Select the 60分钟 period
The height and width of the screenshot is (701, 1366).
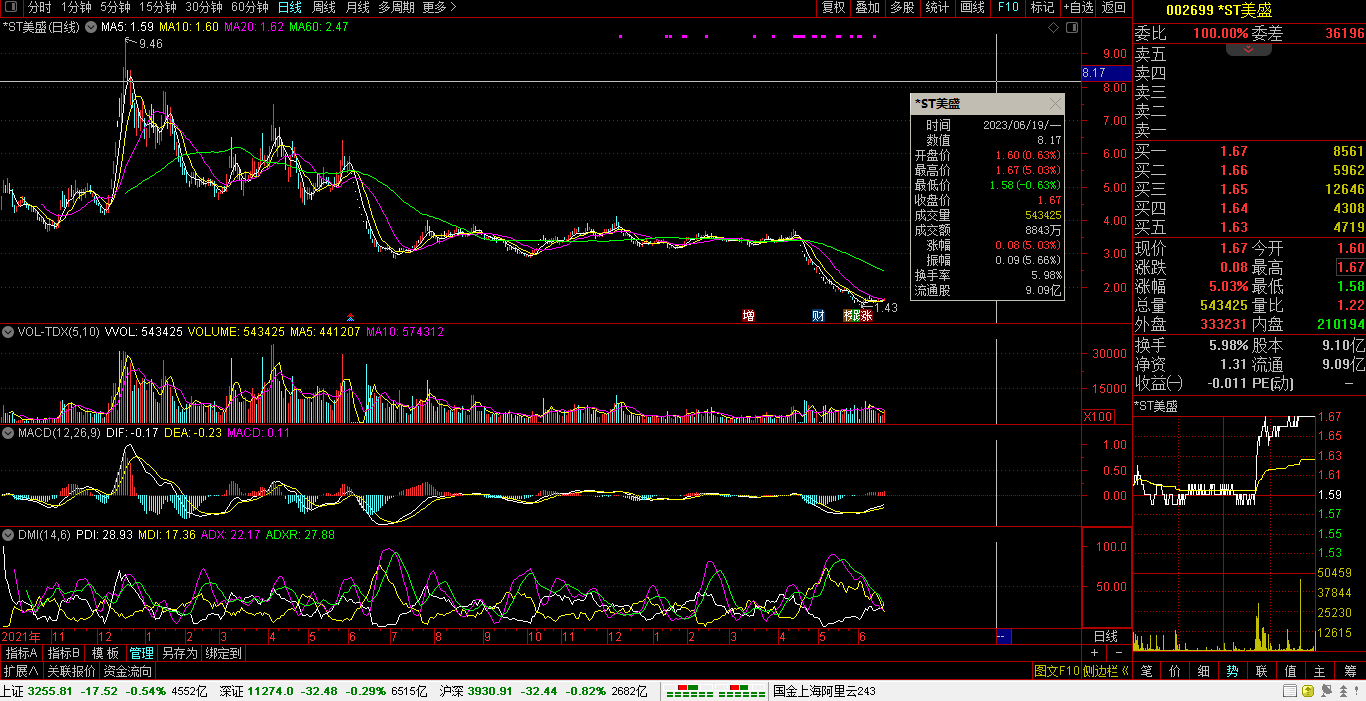[250, 7]
